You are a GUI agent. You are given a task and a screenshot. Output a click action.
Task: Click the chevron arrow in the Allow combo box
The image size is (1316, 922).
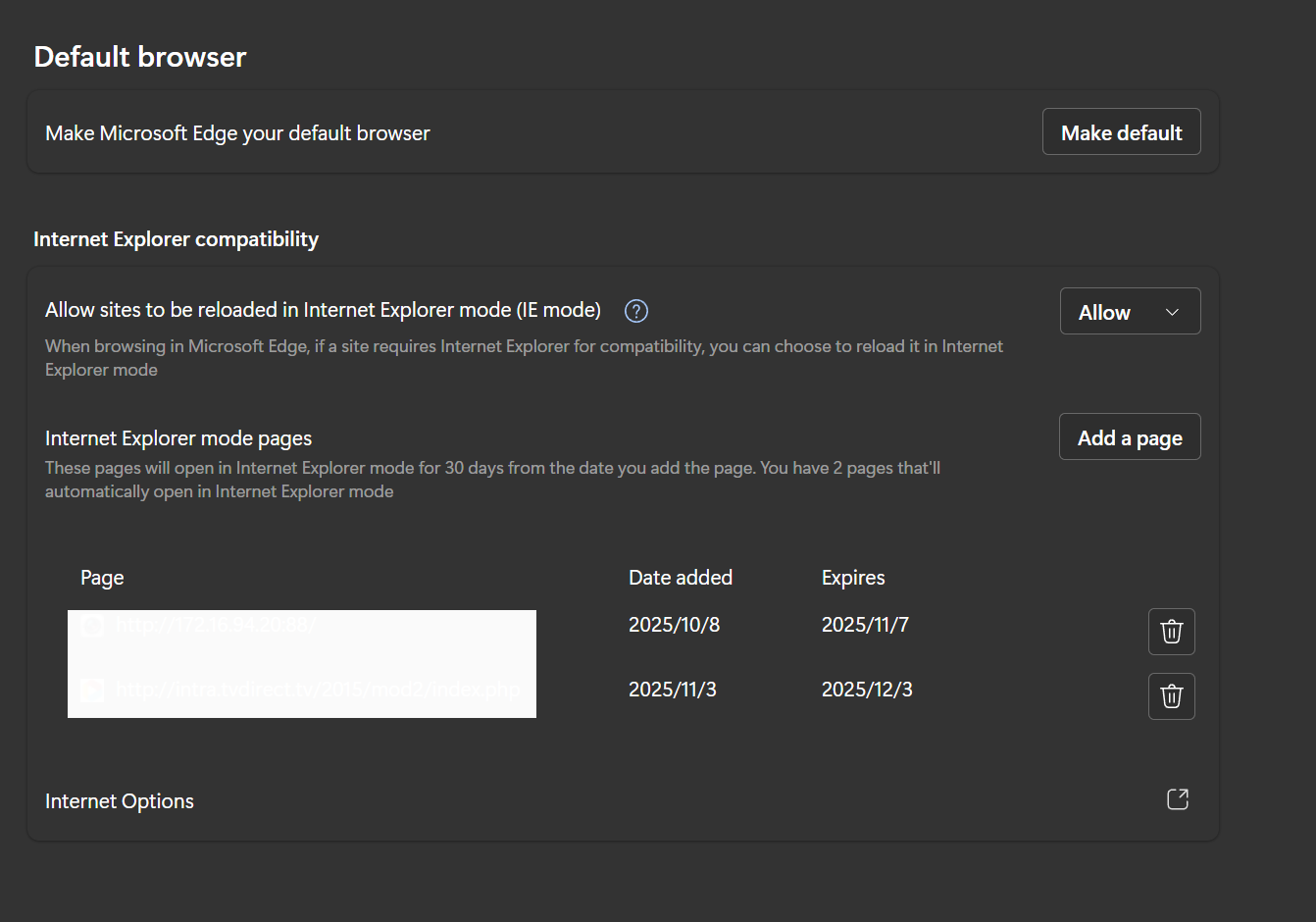click(x=1172, y=312)
